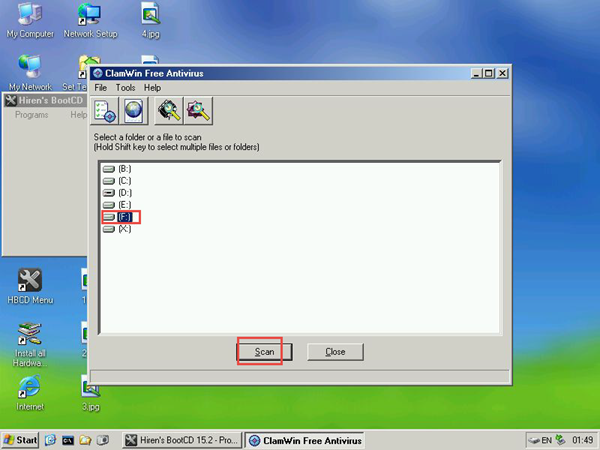Open My Network desktop icon
The image size is (600, 450).
(x=30, y=73)
